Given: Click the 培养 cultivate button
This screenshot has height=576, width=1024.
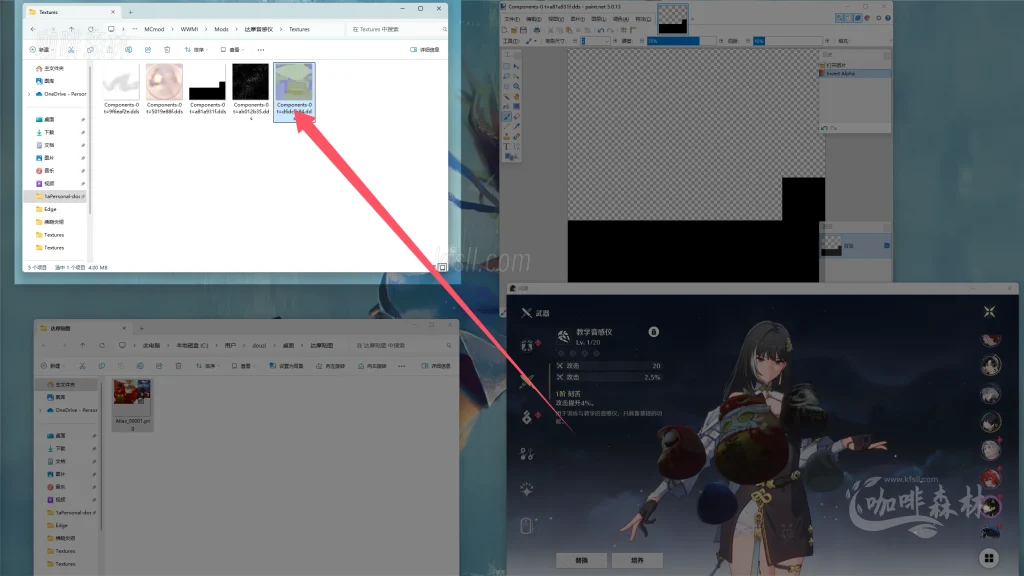Looking at the screenshot, I should [637, 559].
